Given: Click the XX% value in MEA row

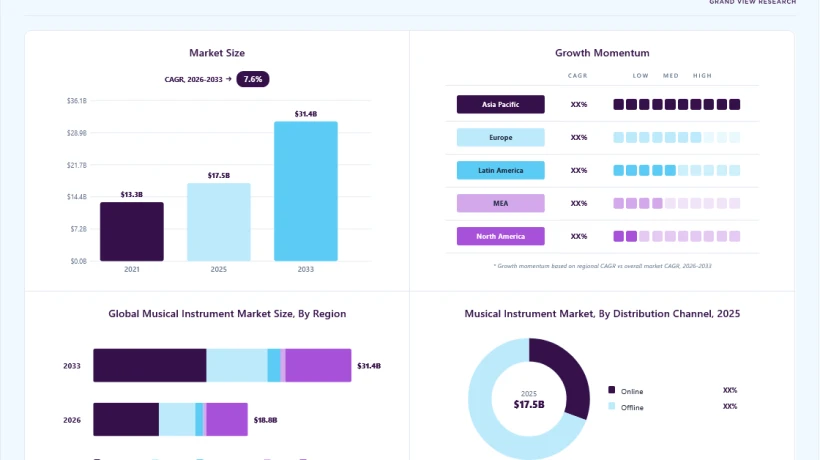Looking at the screenshot, I should pos(579,203).
